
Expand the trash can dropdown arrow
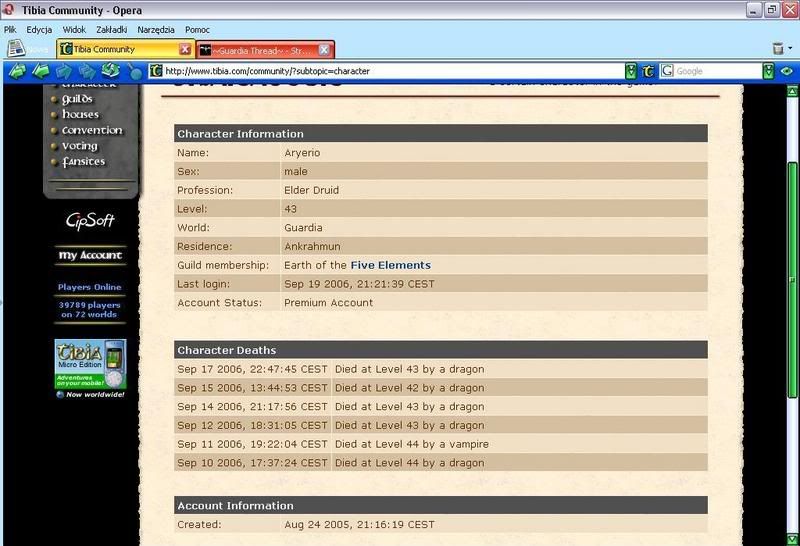[x=790, y=48]
